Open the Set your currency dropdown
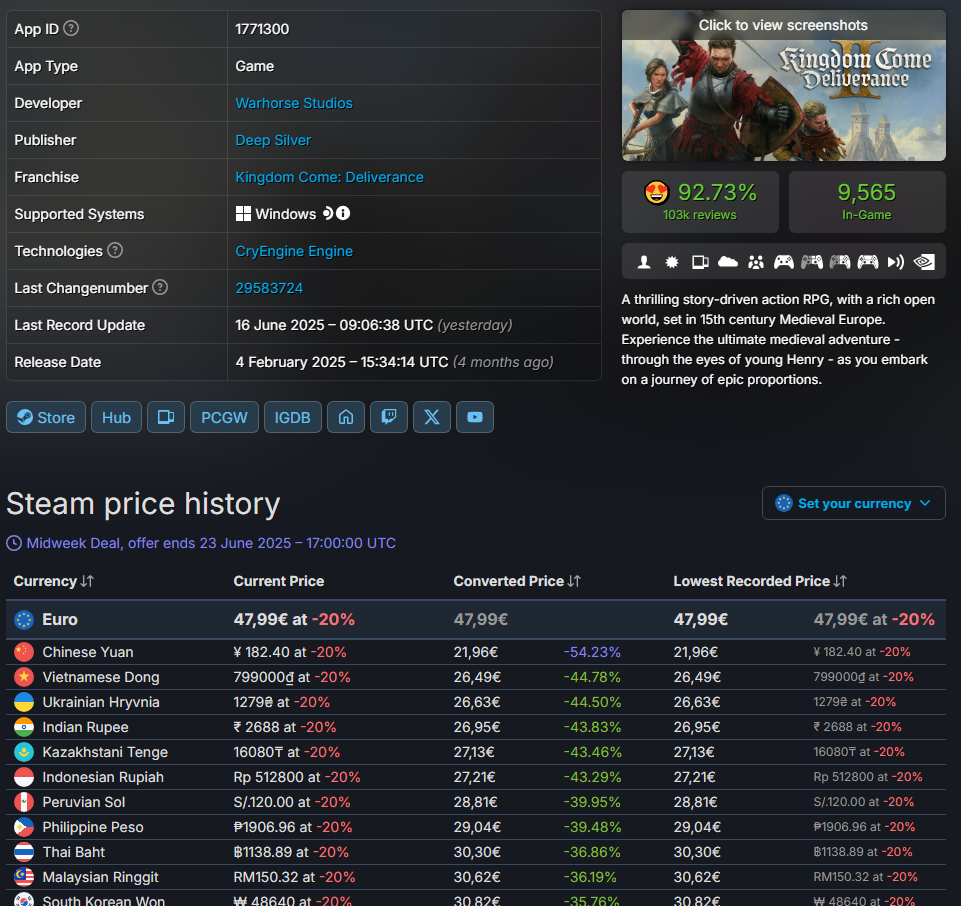Screen dimensions: 961x906 pos(853,503)
